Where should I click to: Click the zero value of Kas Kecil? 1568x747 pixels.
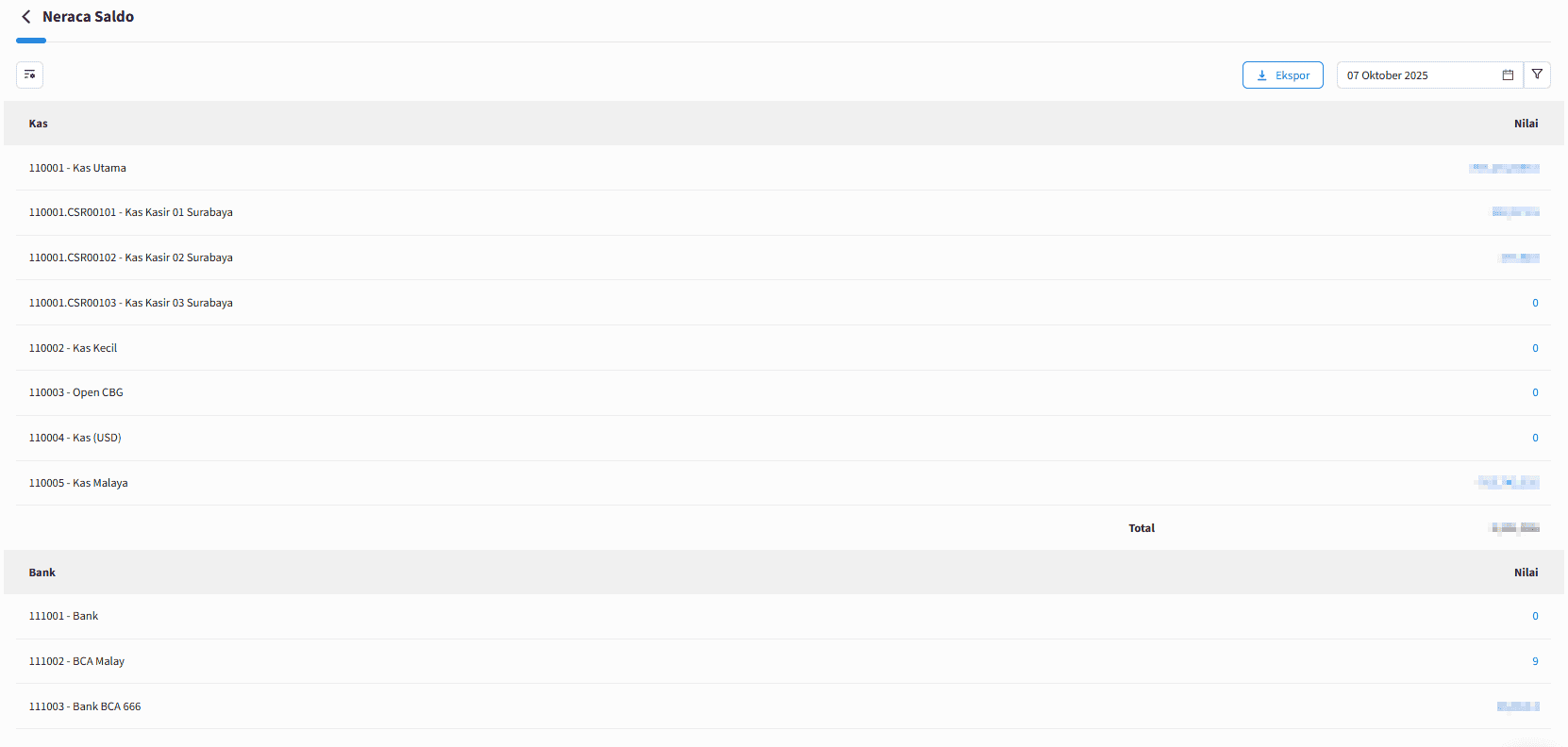(x=1535, y=348)
